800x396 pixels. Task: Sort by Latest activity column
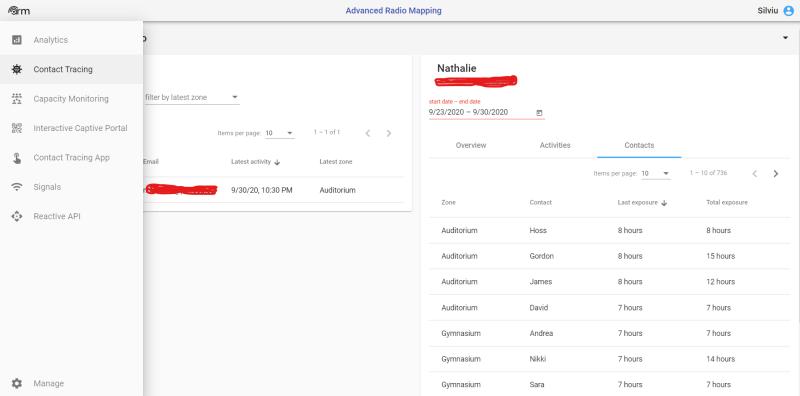(256, 162)
